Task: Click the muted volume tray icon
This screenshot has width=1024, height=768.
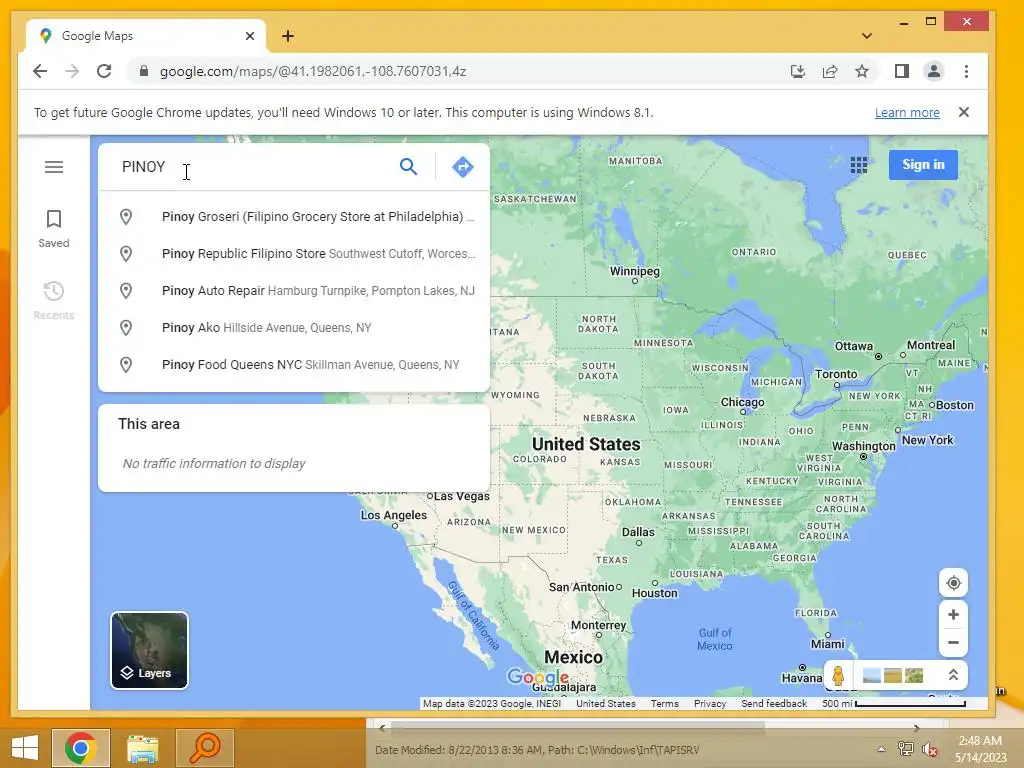Action: 929,749
